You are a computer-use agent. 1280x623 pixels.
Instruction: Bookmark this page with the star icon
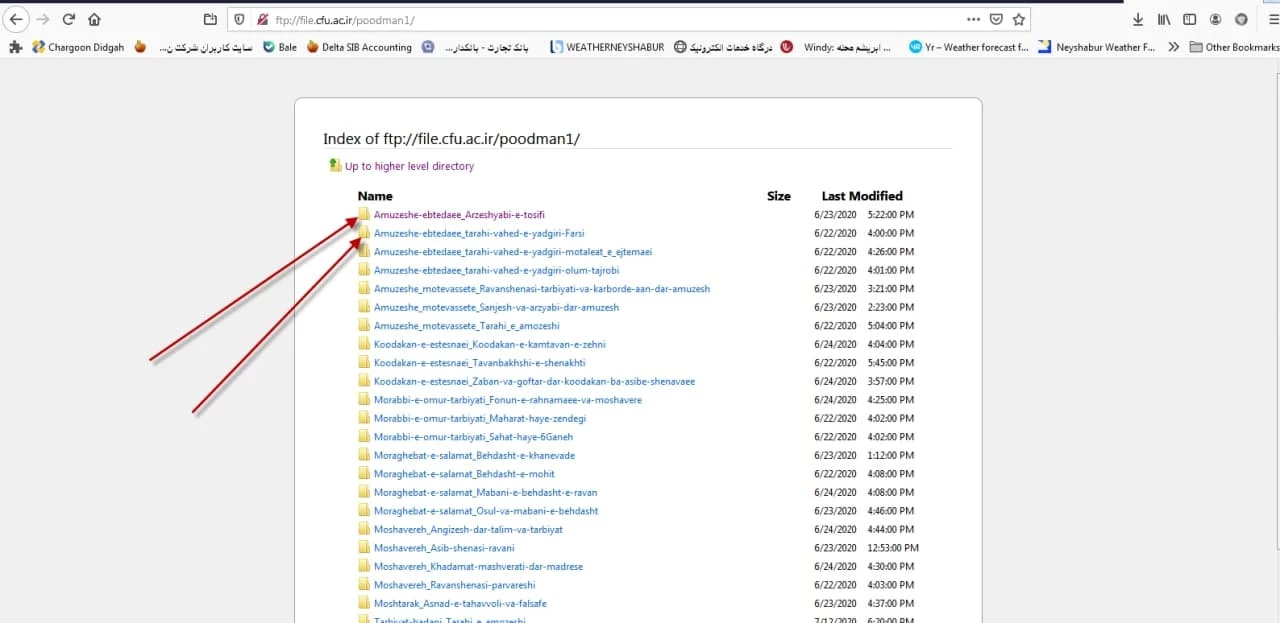[1018, 19]
